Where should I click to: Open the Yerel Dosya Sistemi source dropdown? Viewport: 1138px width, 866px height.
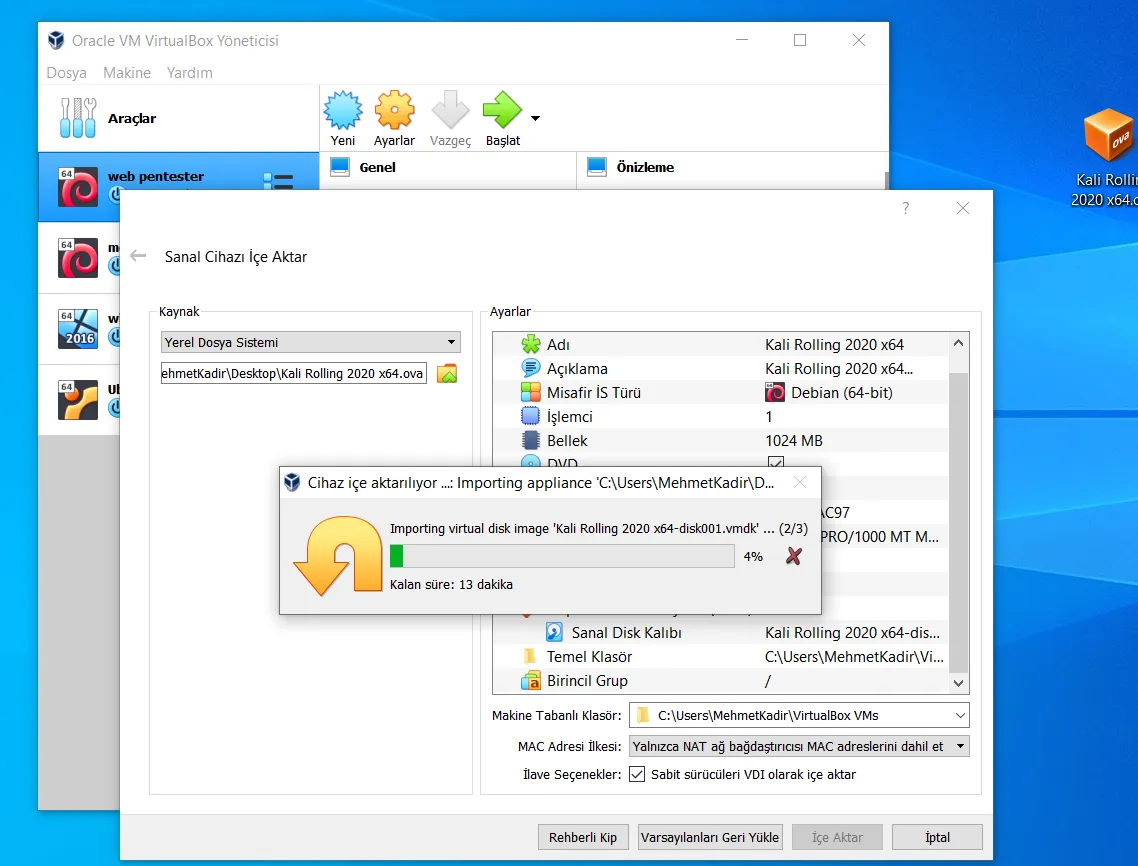coord(311,342)
